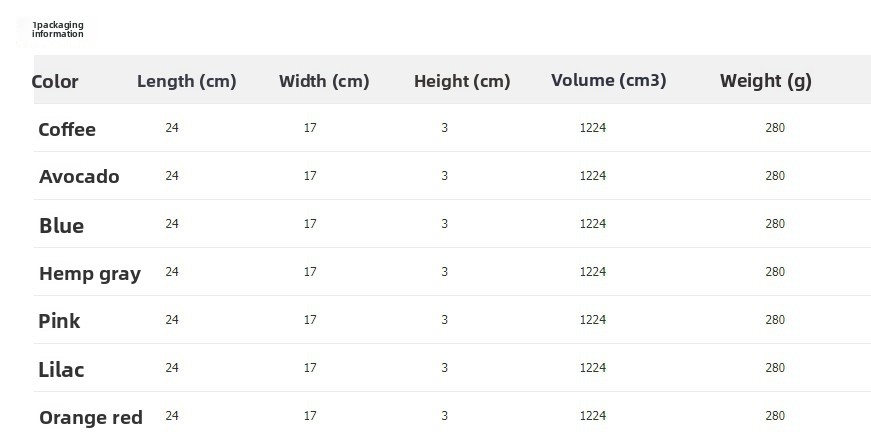
Task: Click the Pink color row label
Action: pos(59,321)
